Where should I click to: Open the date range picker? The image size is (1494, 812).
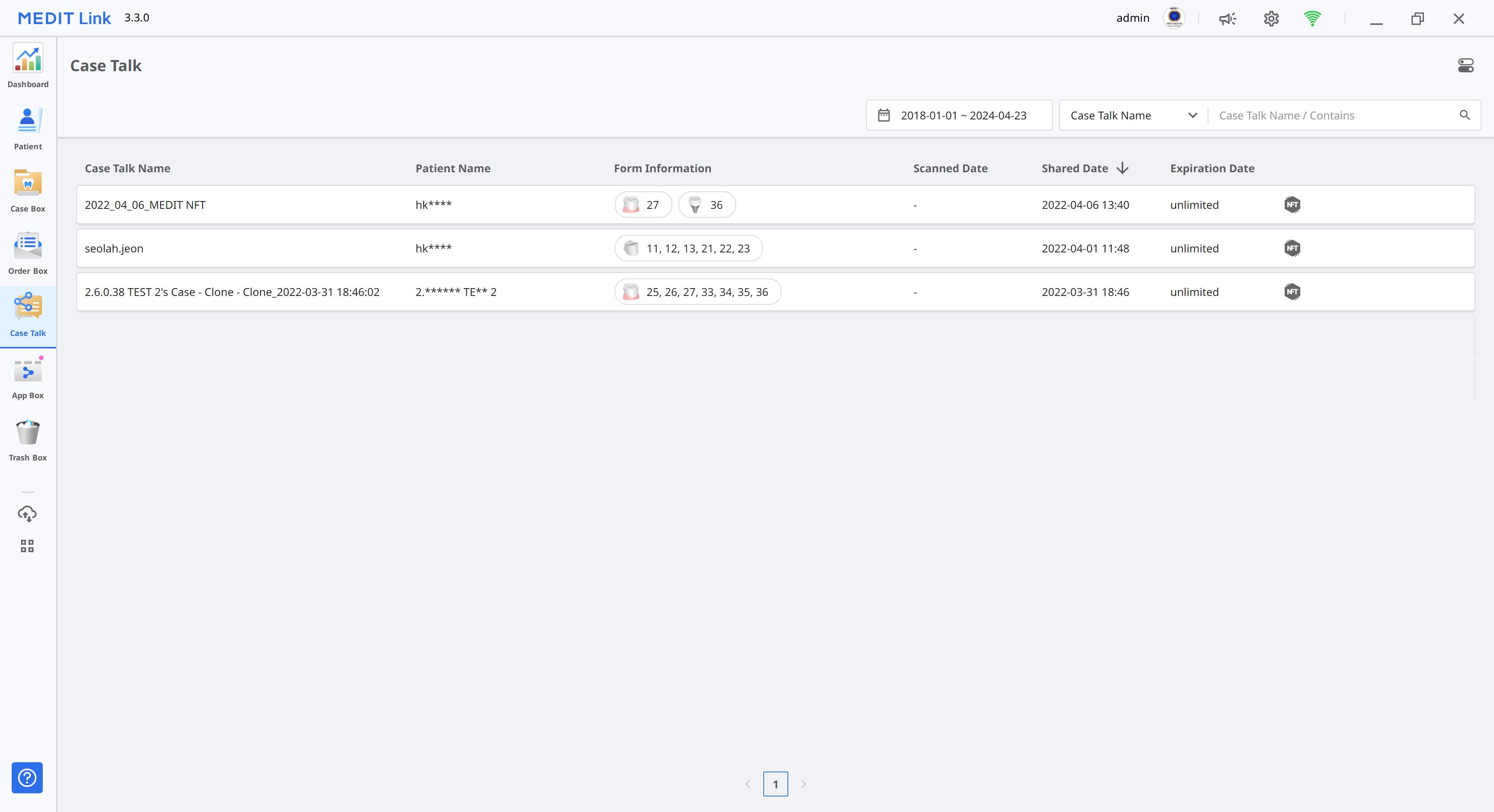tap(959, 115)
